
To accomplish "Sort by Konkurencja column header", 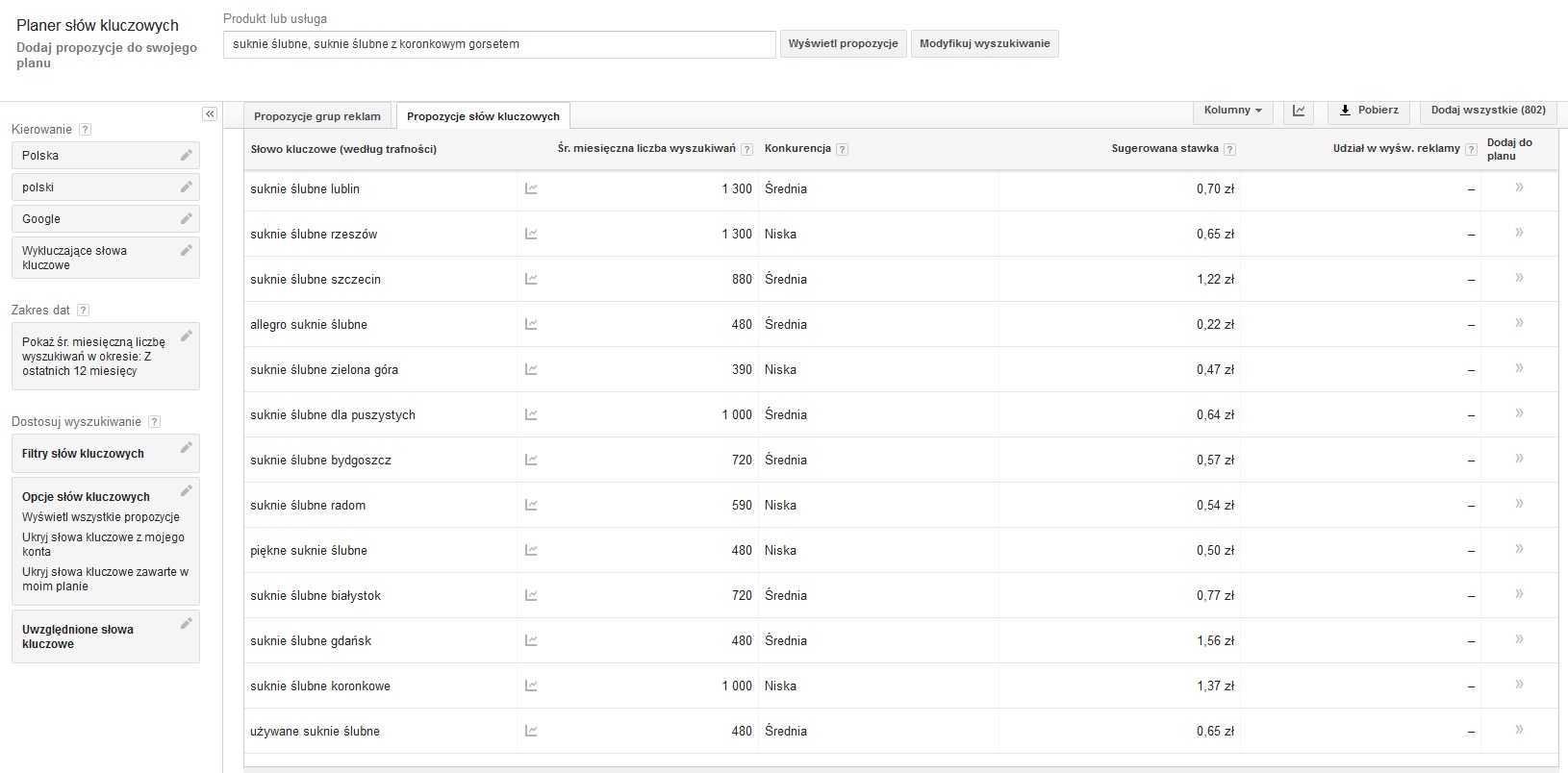I will point(797,148).
